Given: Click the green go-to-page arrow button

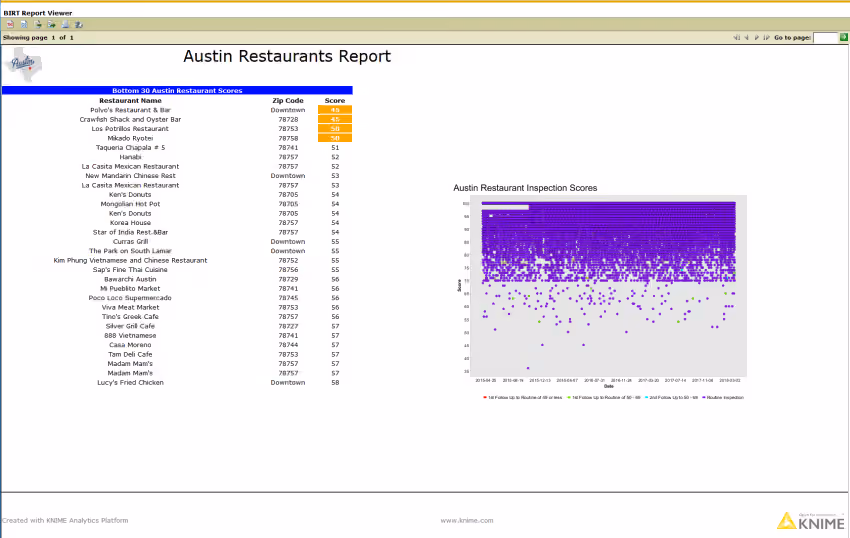Looking at the screenshot, I should click(x=843, y=37).
